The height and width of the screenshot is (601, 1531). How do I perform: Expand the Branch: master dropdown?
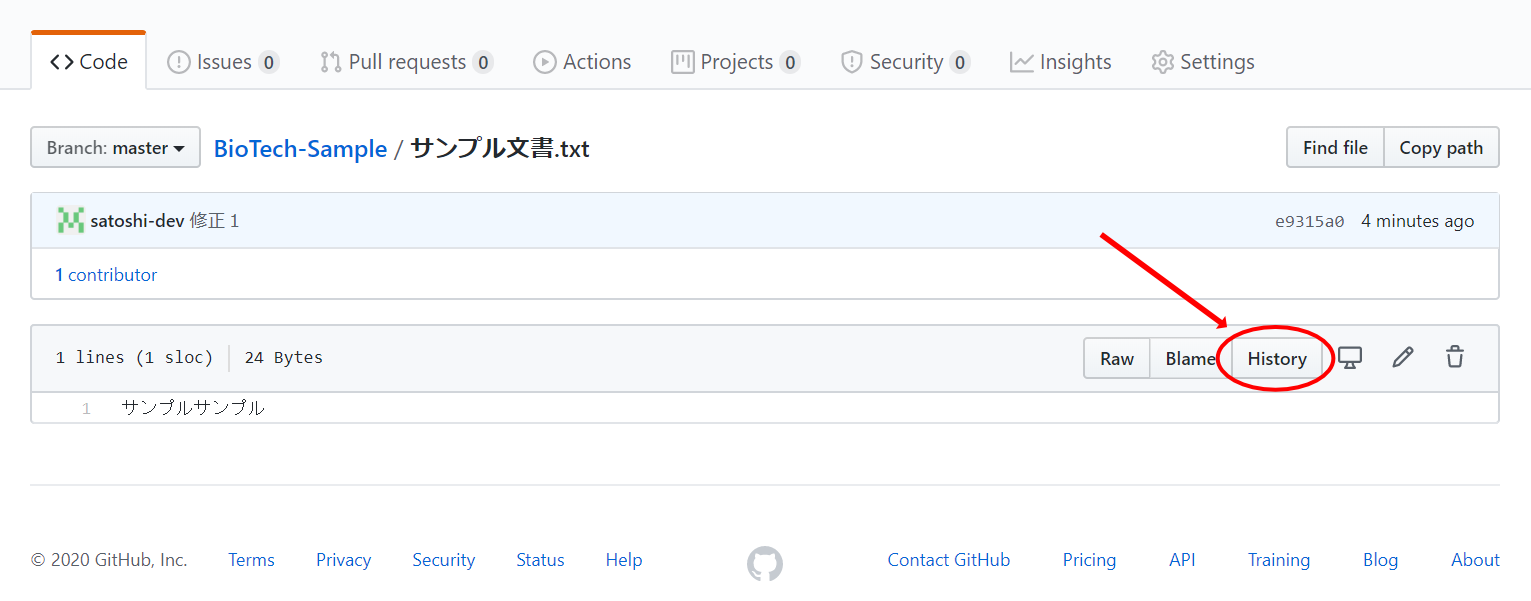click(x=116, y=148)
